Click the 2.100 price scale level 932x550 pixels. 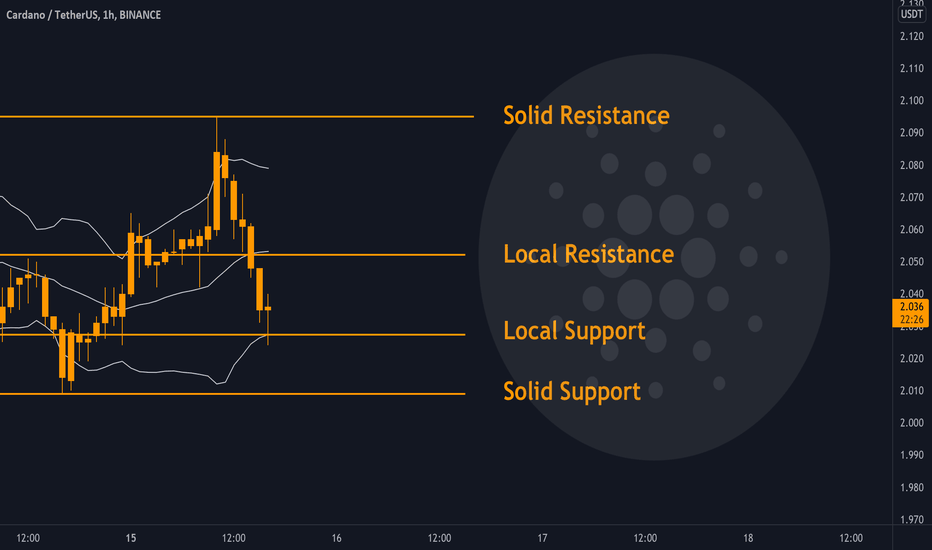pos(912,100)
